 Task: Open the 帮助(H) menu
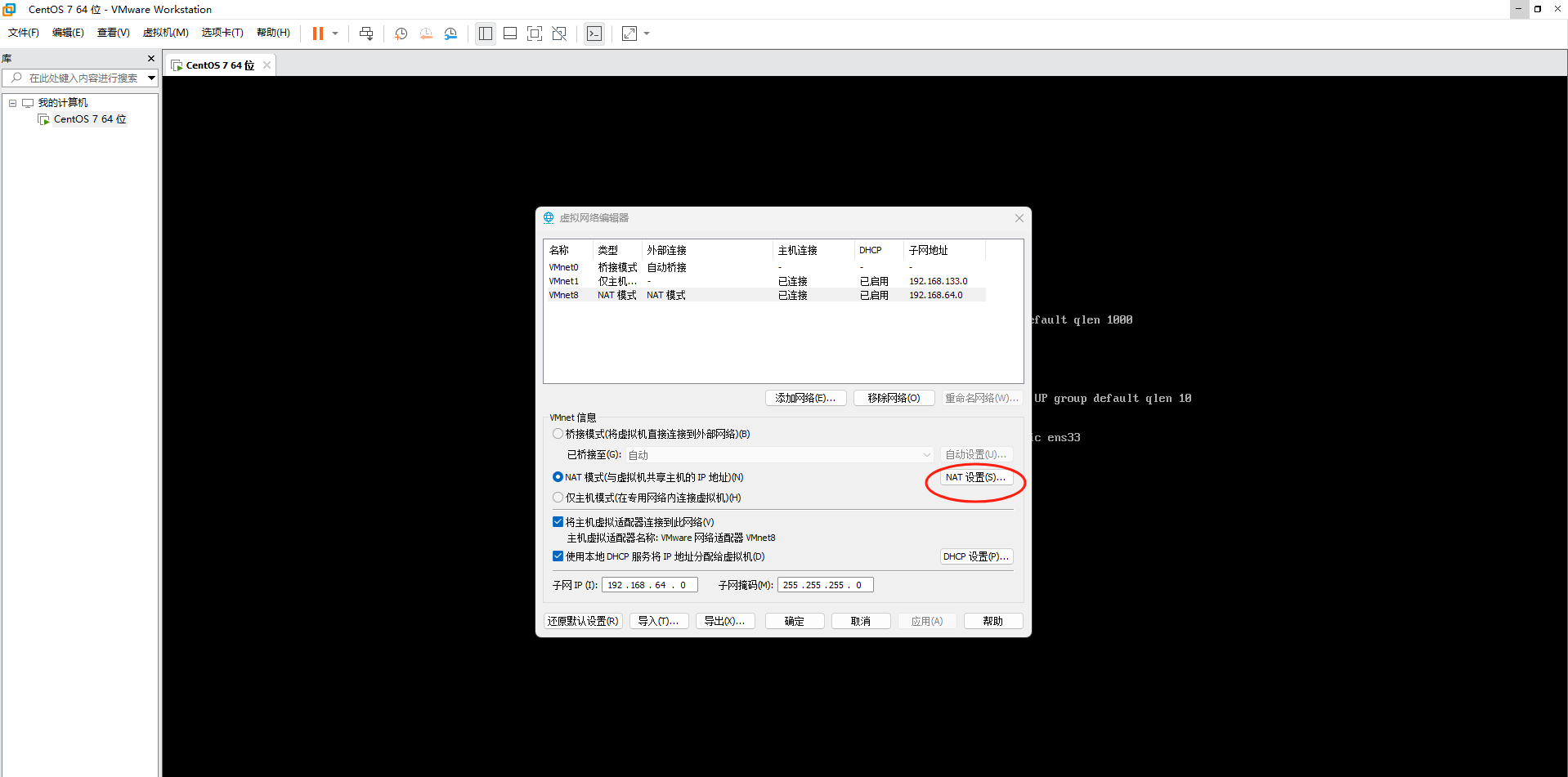click(273, 33)
